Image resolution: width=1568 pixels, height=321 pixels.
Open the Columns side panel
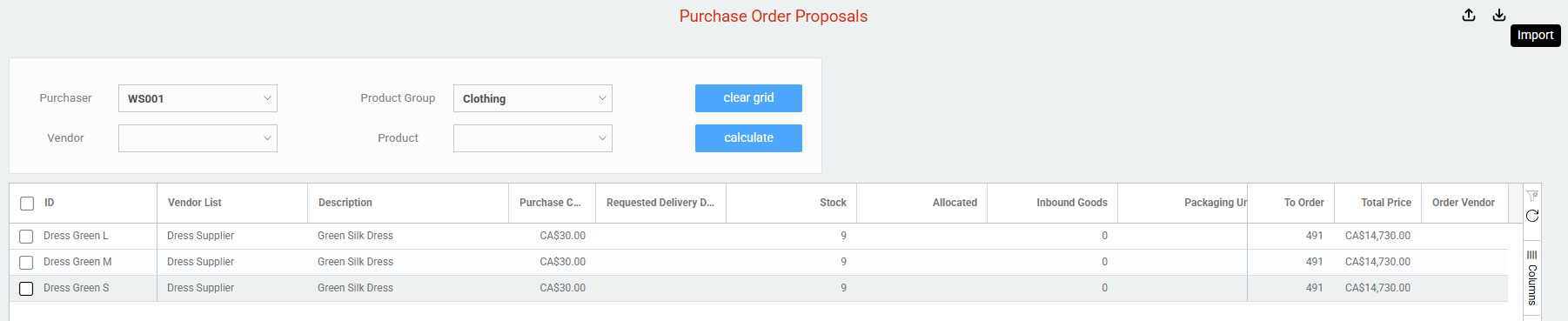pos(1532,278)
